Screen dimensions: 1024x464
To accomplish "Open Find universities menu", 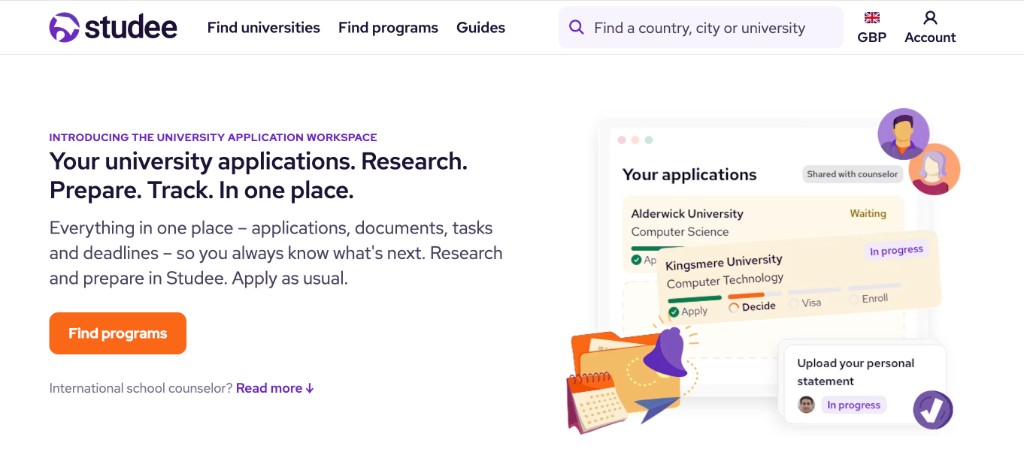I will [263, 27].
